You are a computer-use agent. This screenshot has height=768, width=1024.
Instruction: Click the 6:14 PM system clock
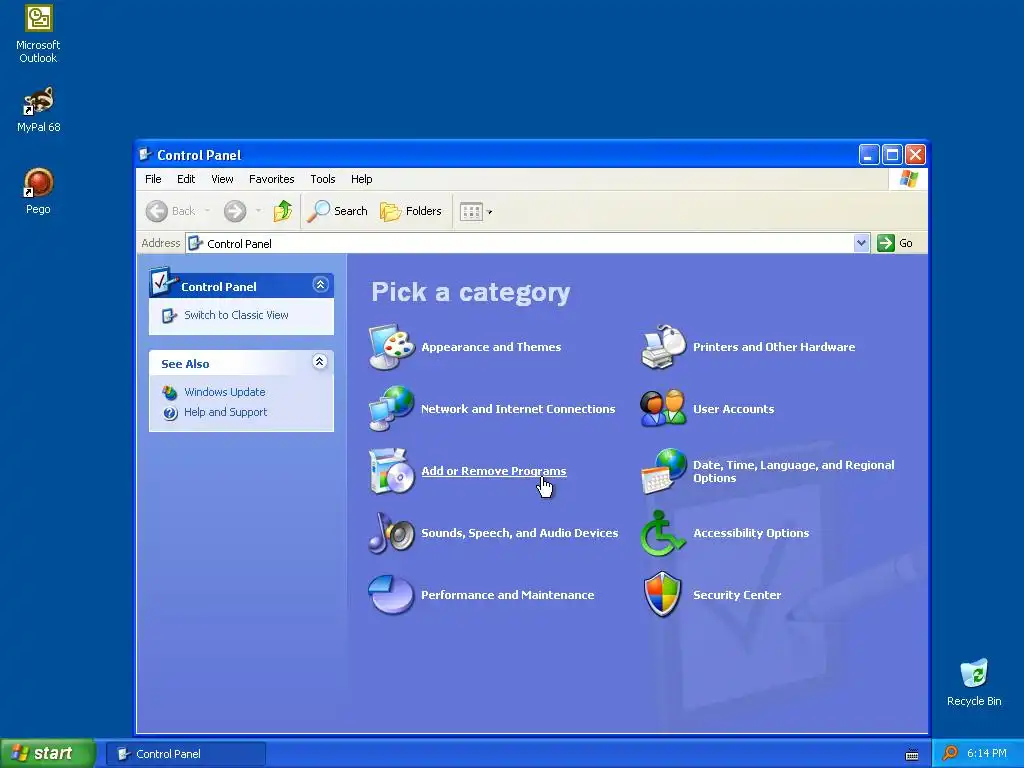click(x=986, y=753)
